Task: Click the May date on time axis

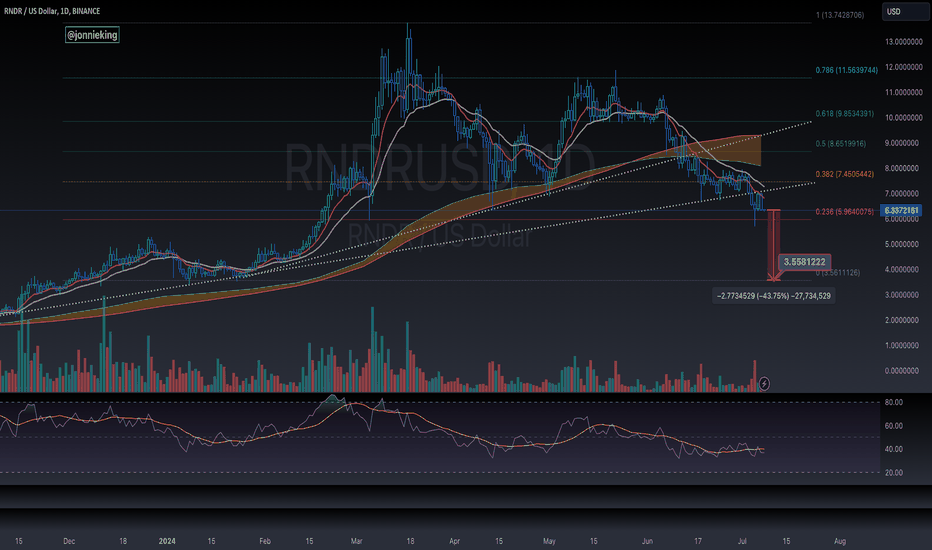Action: click(549, 541)
